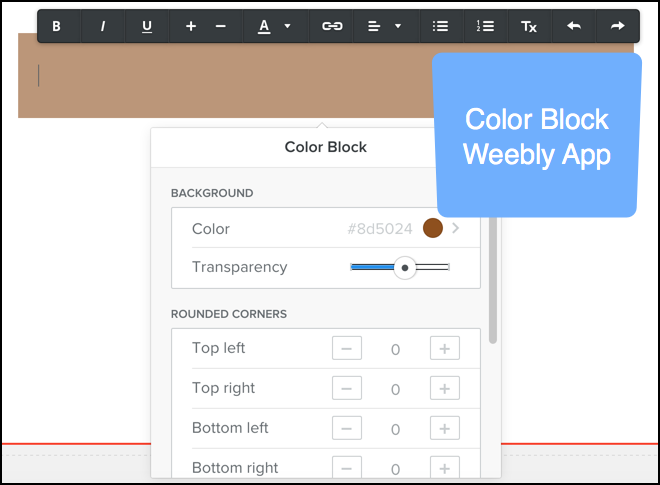Decrease Top right corner radius

click(x=347, y=388)
